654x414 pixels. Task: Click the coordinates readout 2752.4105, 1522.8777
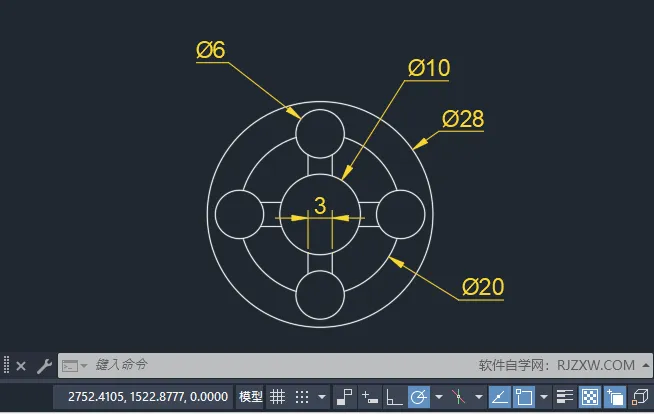pyautogui.click(x=148, y=396)
